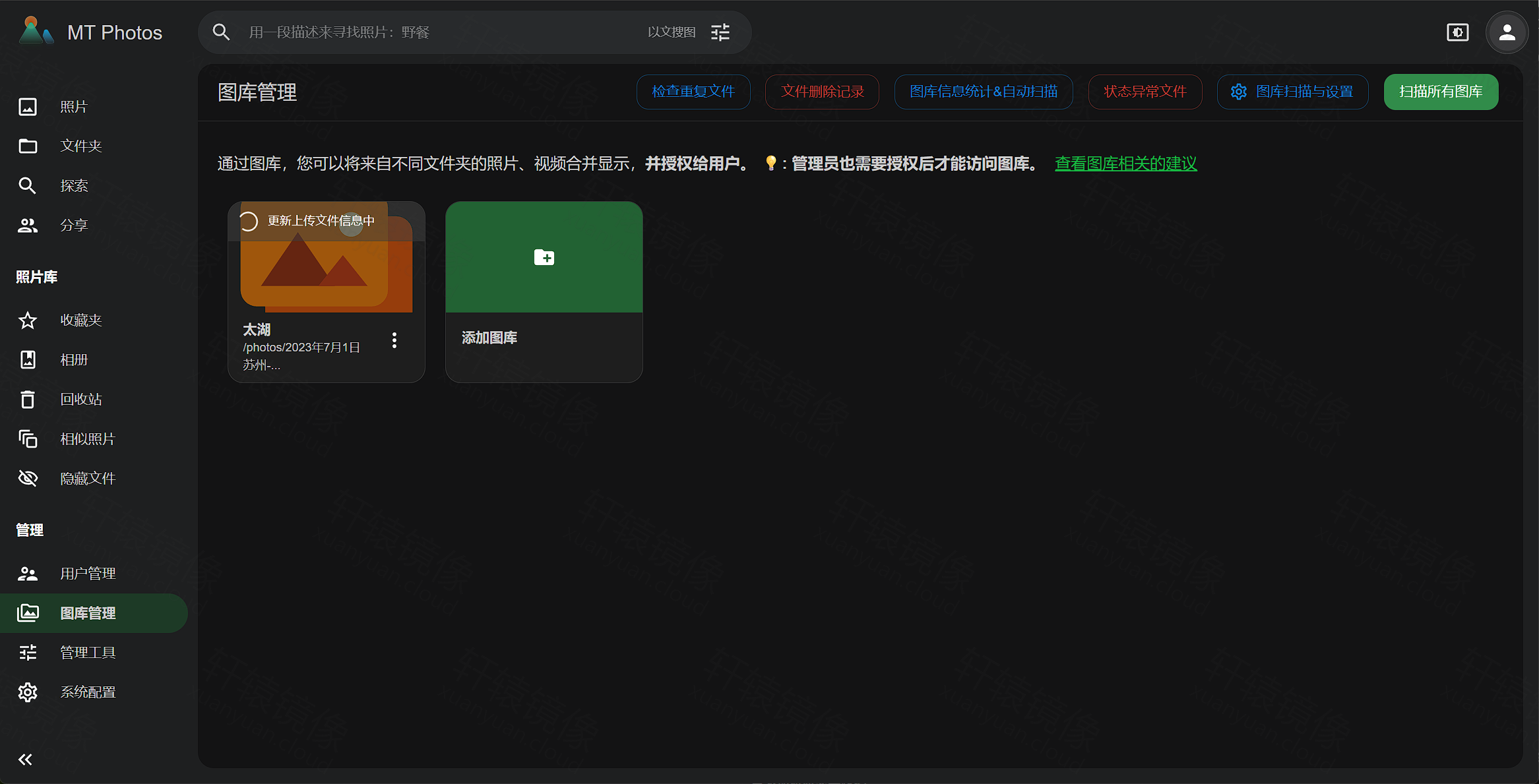This screenshot has width=1539, height=784.
Task: Open 图库信息统计&自动扫描
Action: 984,92
